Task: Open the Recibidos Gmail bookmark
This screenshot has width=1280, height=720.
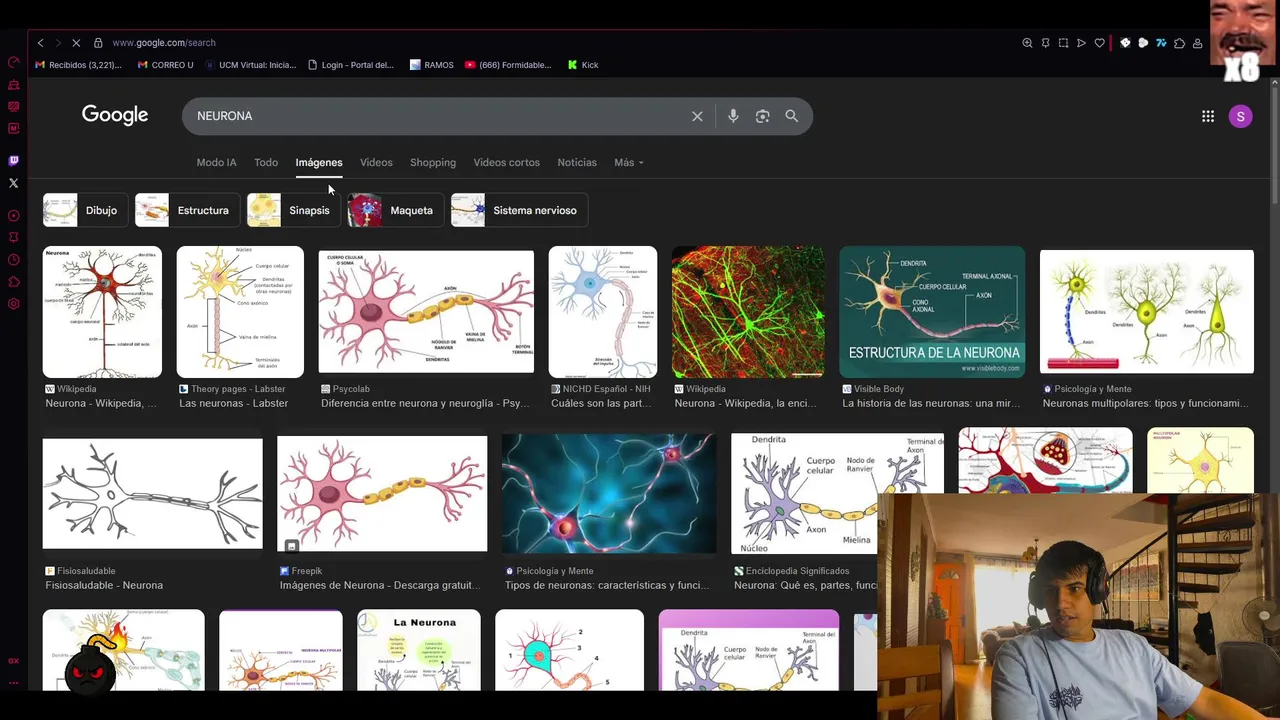Action: 78,65
